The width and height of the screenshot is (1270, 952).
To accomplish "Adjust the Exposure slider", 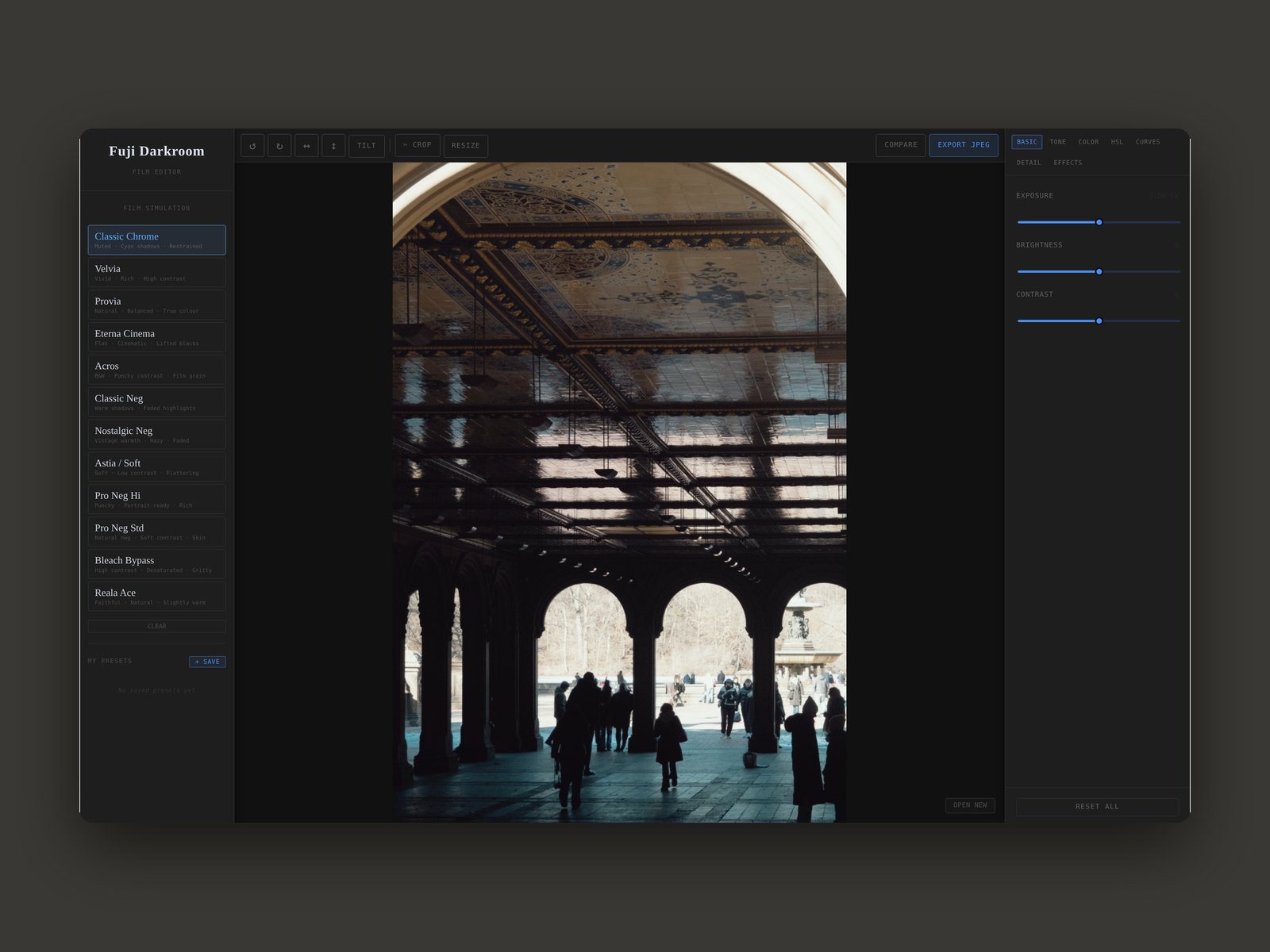I will (1099, 222).
